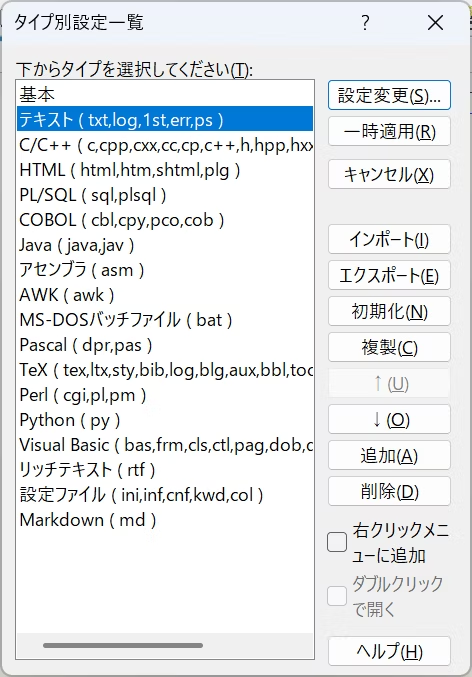Viewport: 472px width, 677px height.
Task: Click the 設定変更(S)... button
Action: pyautogui.click(x=389, y=95)
